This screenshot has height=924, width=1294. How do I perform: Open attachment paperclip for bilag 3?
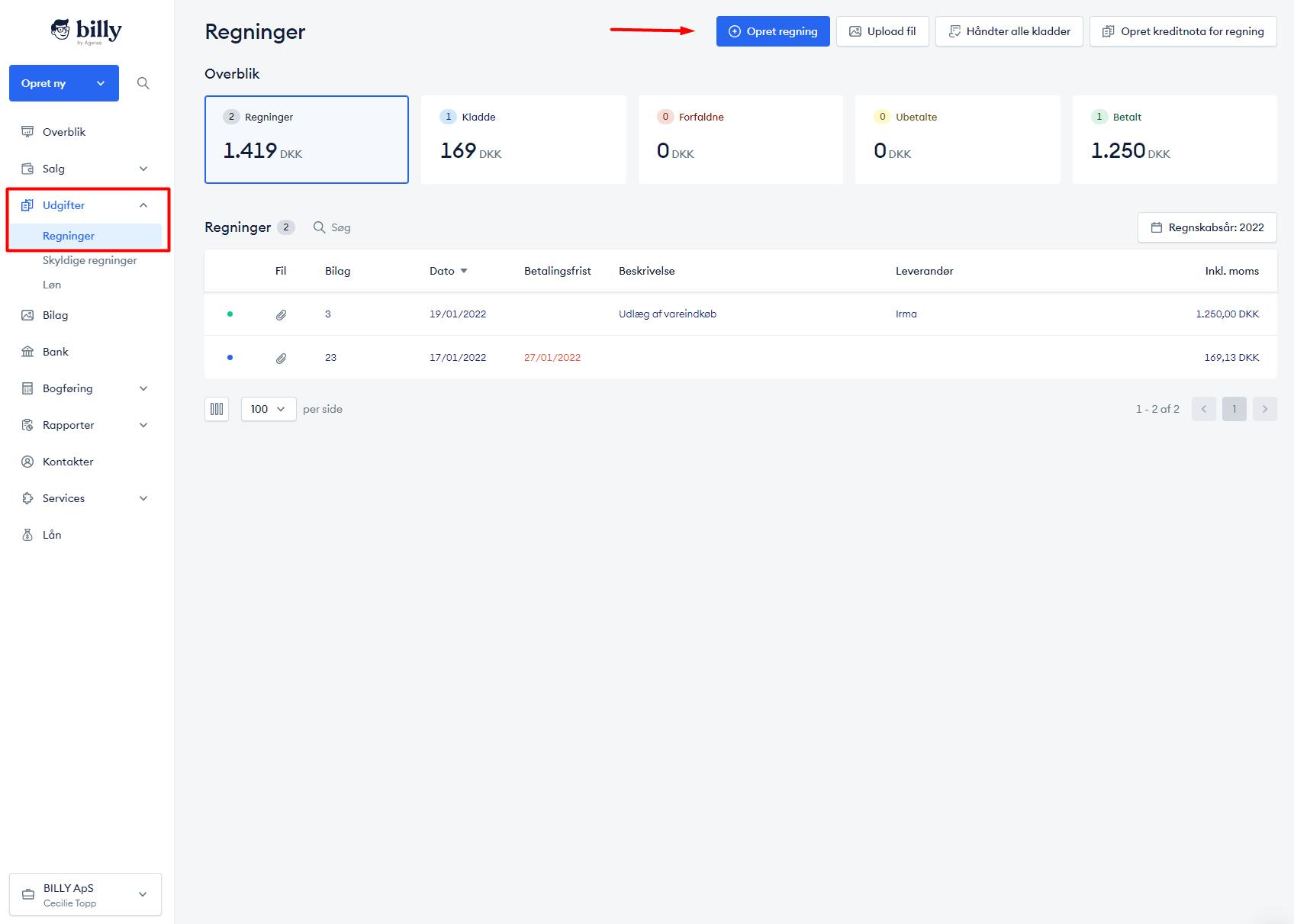click(x=281, y=314)
